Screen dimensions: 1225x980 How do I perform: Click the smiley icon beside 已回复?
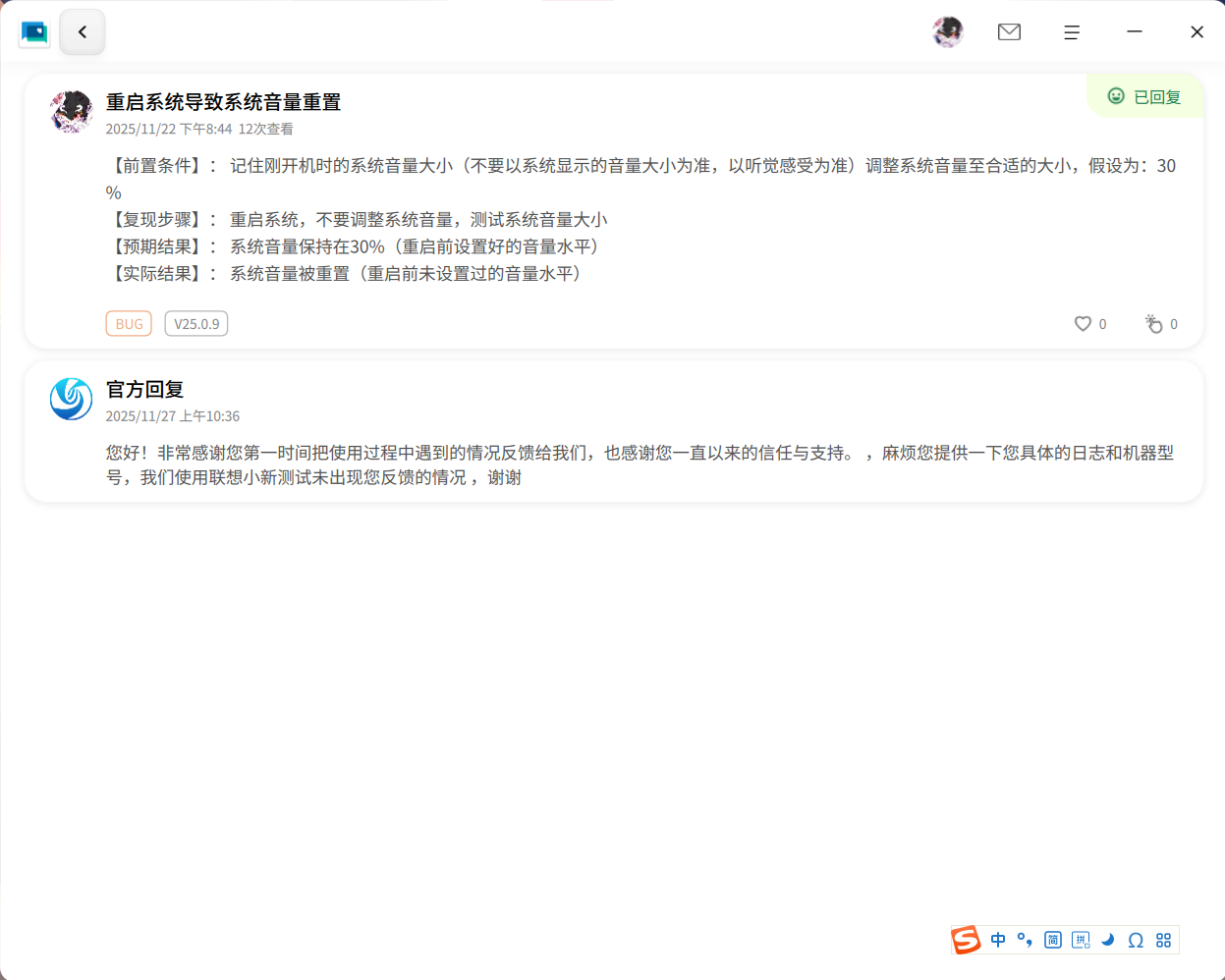pos(1116,96)
